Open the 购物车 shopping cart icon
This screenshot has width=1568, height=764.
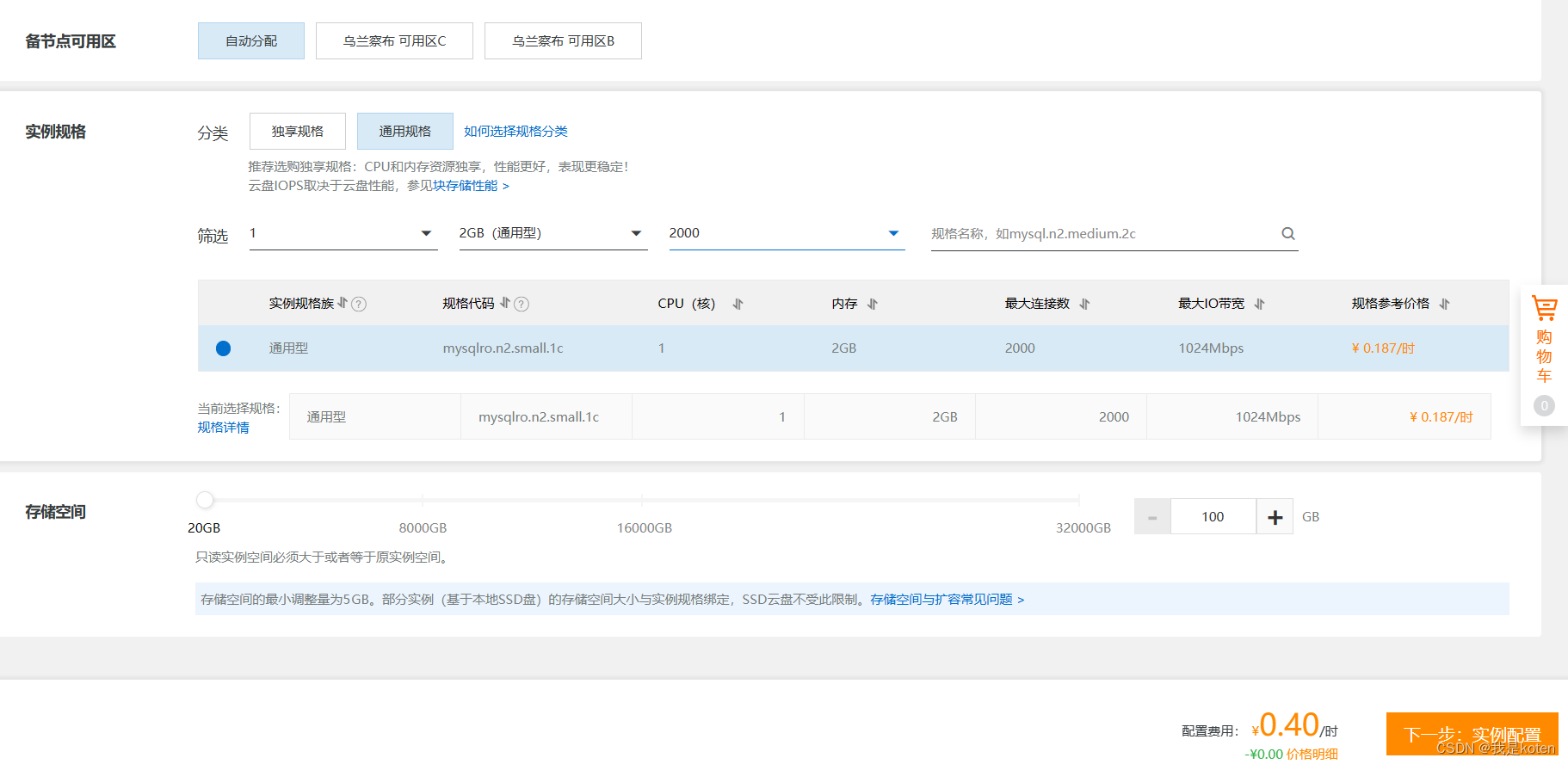point(1544,308)
